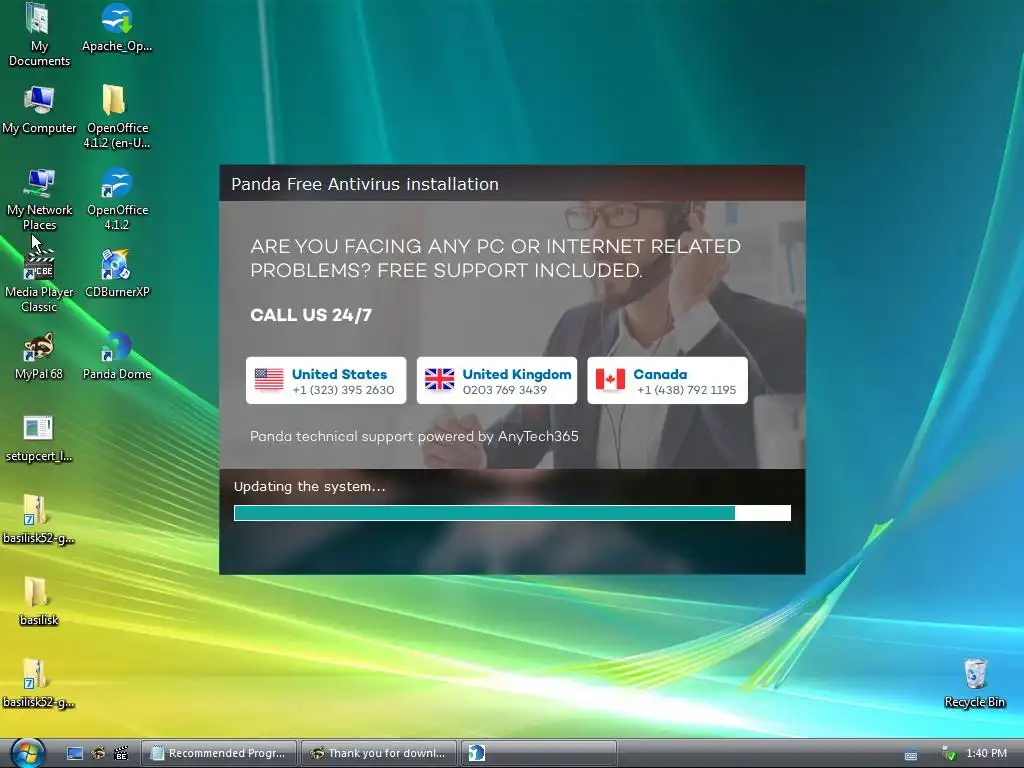This screenshot has width=1024, height=768.
Task: Click the 'CALL US 24/7' heading
Action: [x=311, y=315]
